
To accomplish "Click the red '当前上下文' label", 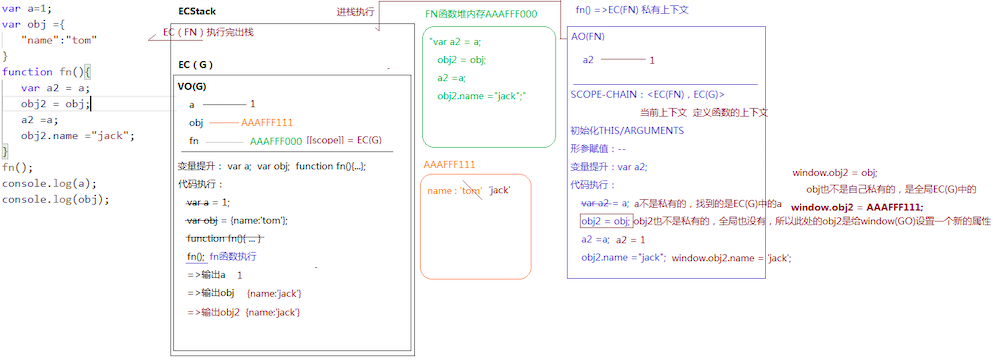I will [x=664, y=113].
